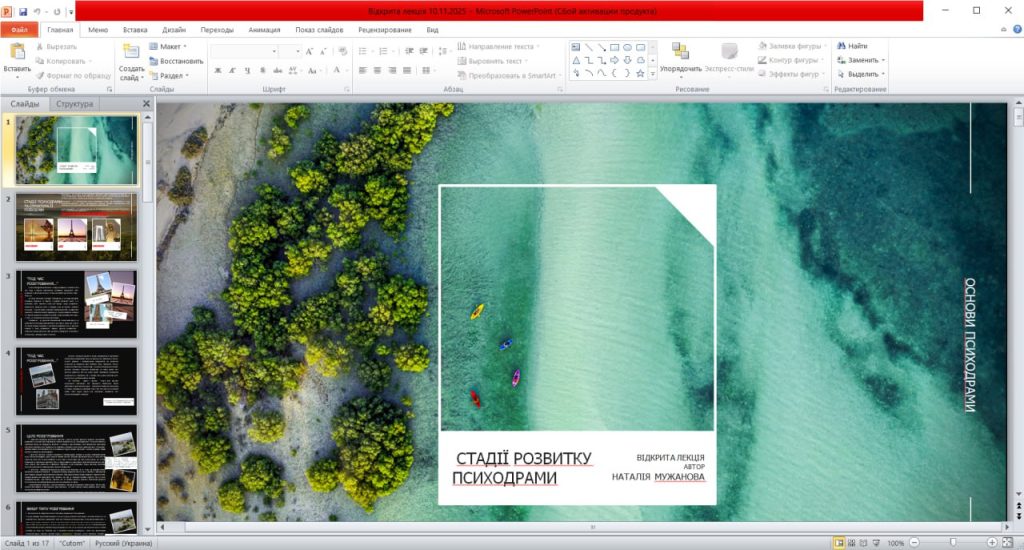Toggle italic К formatting button
Viewport: 1024px width, 550px height.
click(x=233, y=70)
